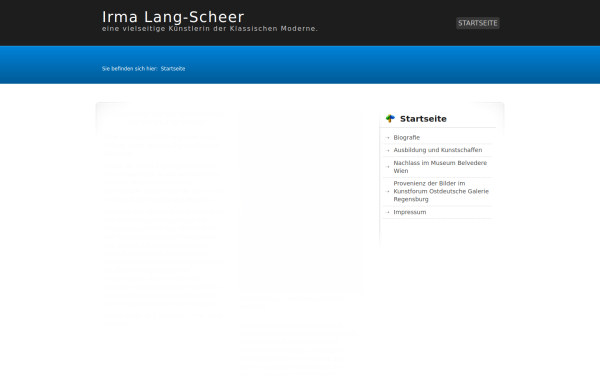600x375 pixels.
Task: Open Provenienz der Bilder Regensburg page
Action: [x=441, y=191]
